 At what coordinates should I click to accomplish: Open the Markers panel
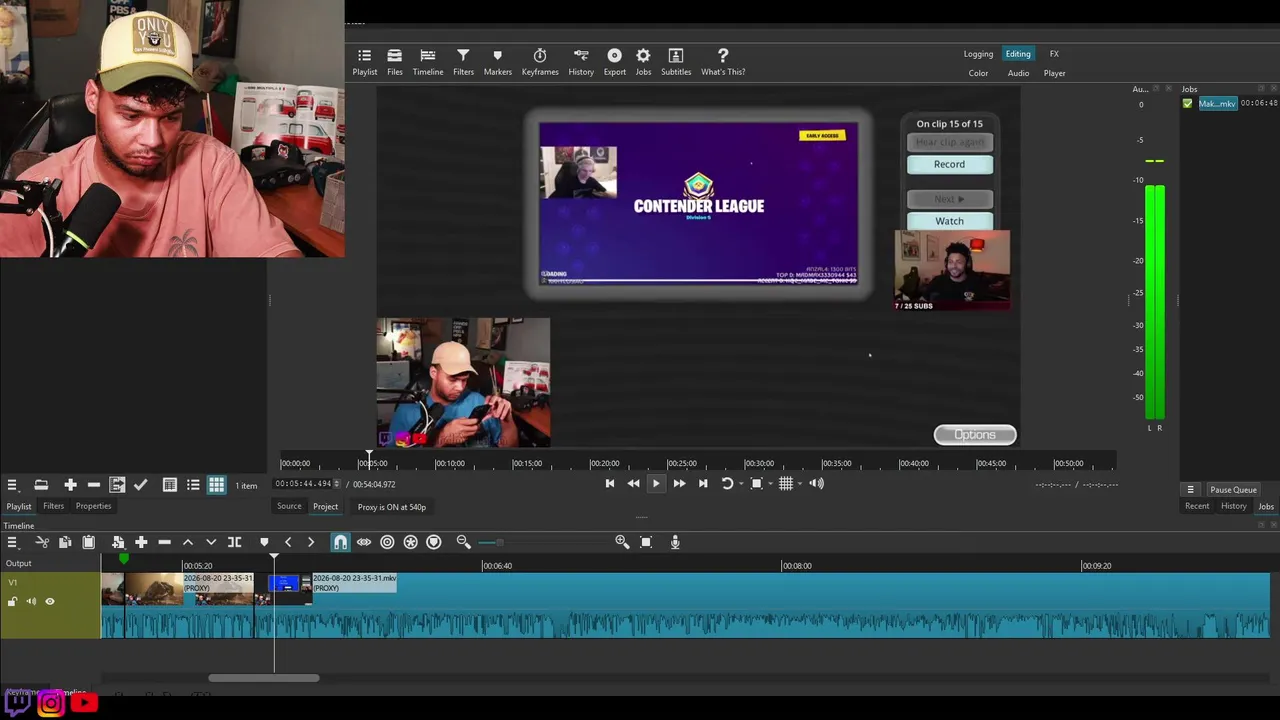497,62
